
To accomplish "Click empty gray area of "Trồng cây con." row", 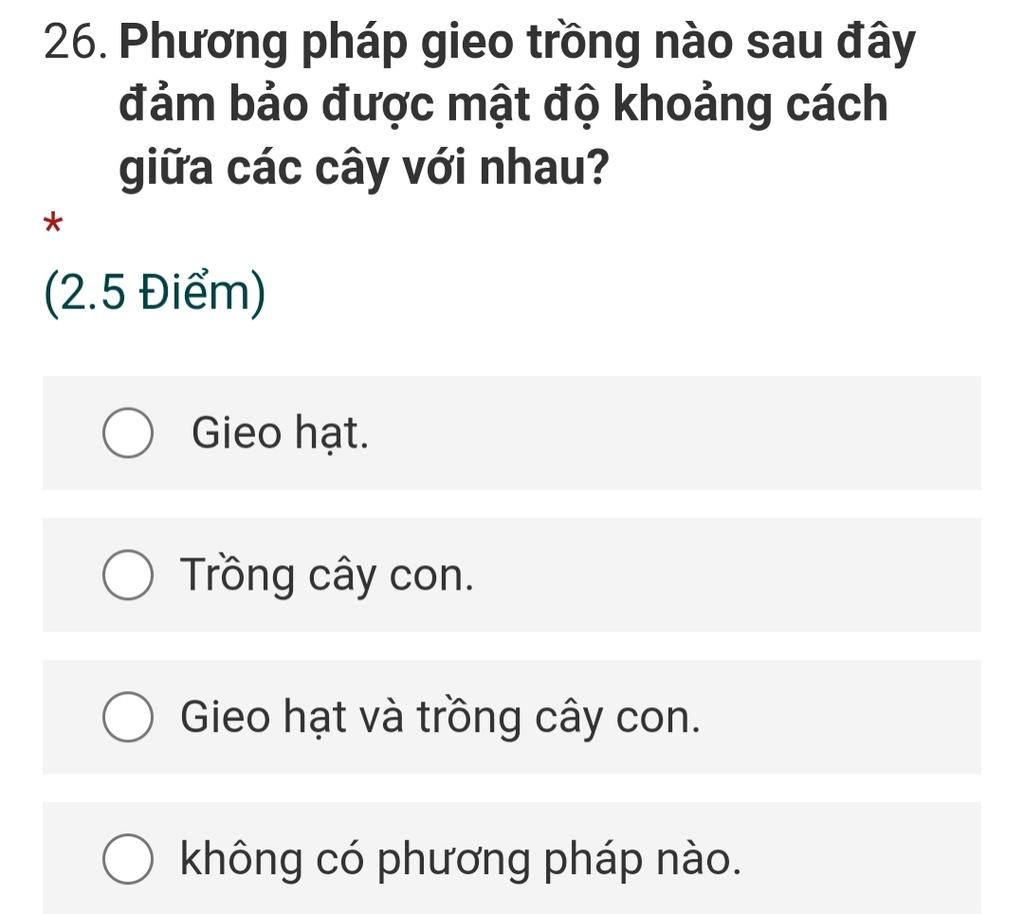I will (x=725, y=575).
